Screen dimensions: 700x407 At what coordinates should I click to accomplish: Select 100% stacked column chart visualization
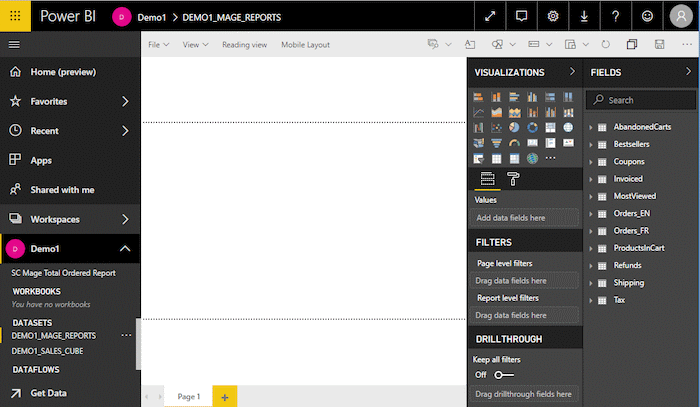pyautogui.click(x=568, y=97)
